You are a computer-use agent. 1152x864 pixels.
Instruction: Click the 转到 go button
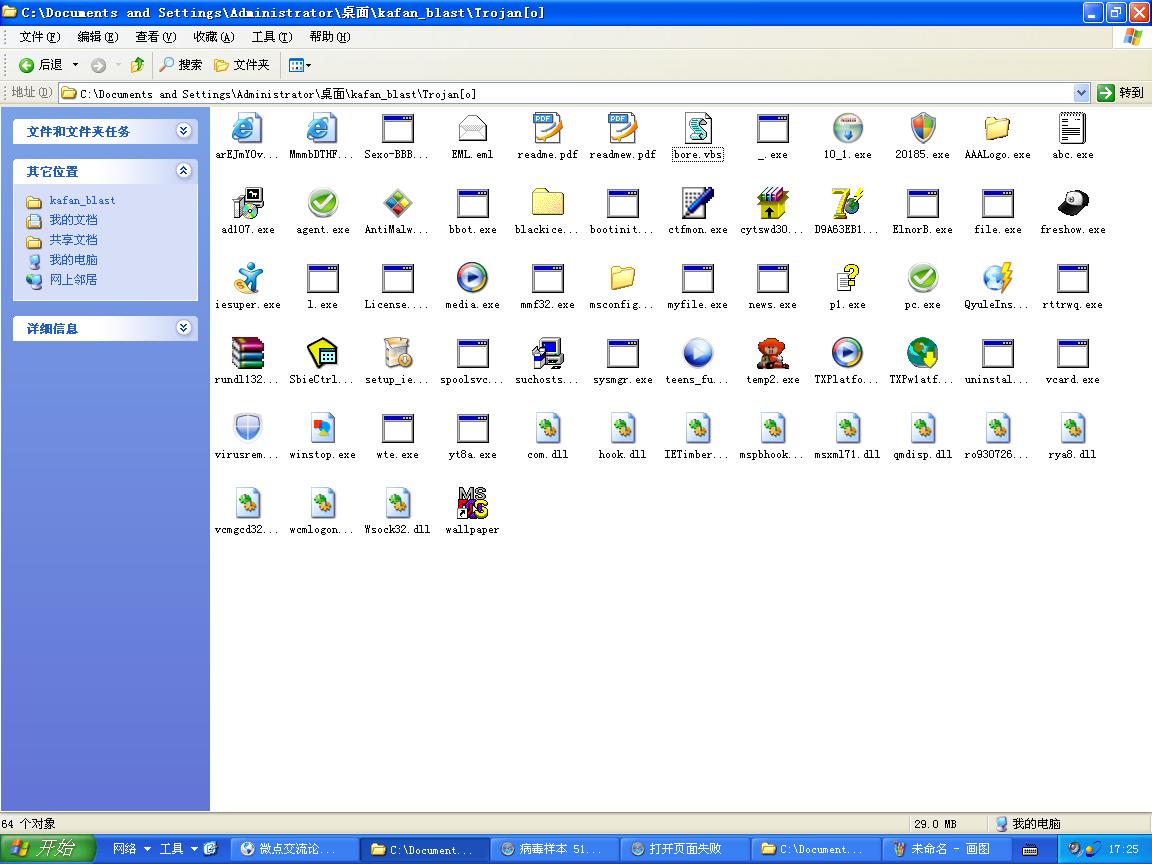[x=1121, y=93]
